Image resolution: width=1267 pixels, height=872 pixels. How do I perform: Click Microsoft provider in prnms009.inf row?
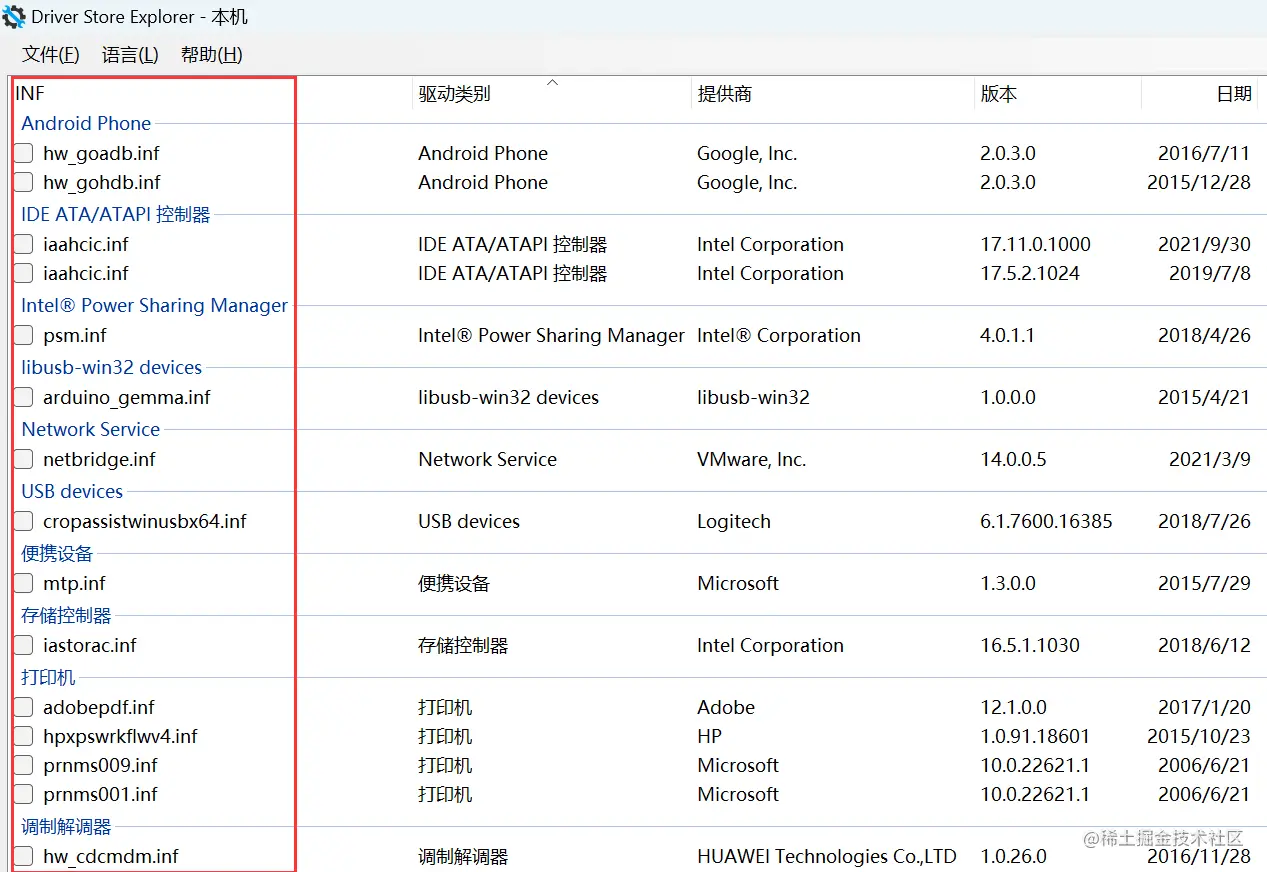pos(738,766)
